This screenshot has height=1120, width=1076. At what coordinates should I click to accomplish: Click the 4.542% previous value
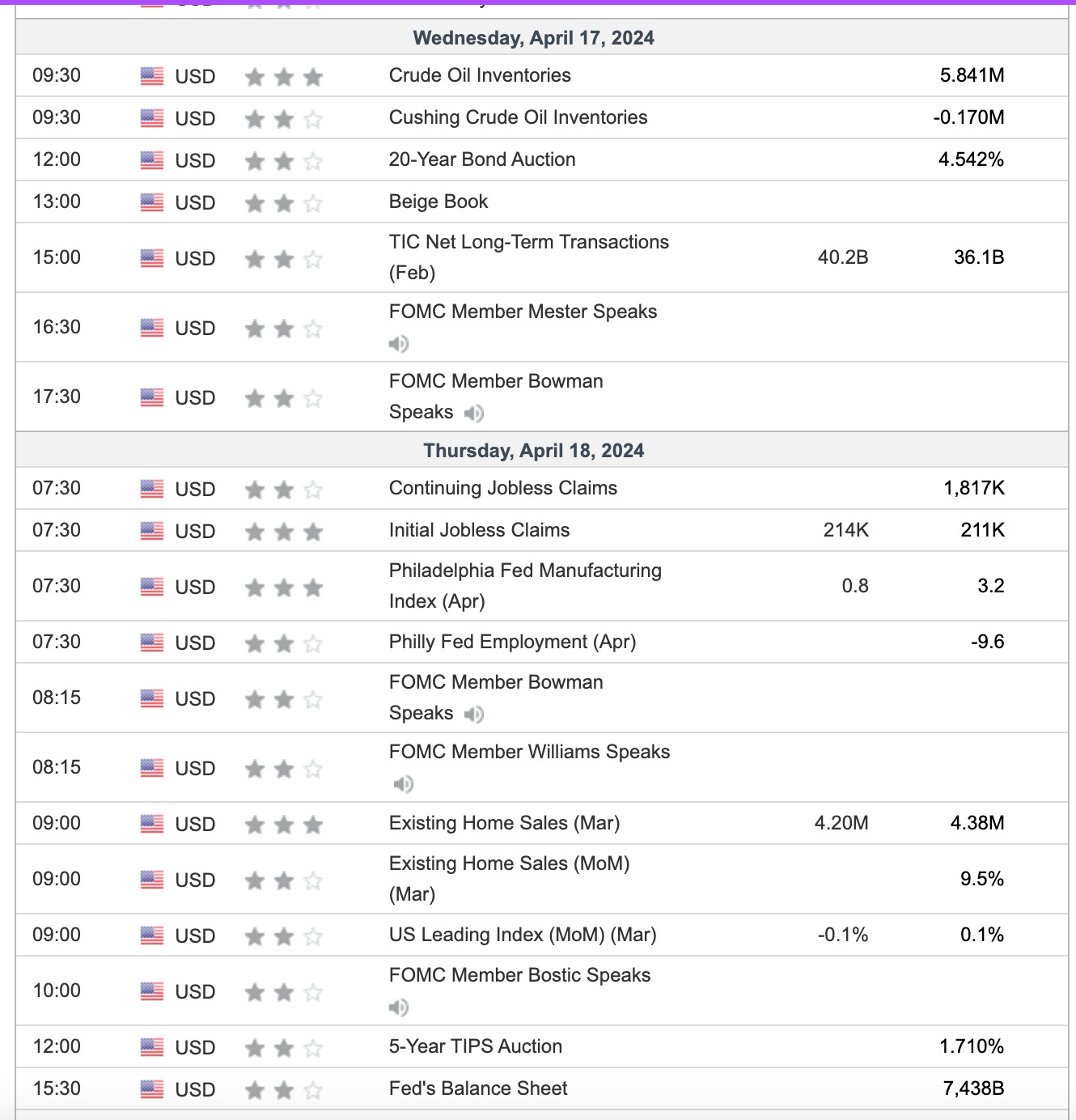[972, 159]
